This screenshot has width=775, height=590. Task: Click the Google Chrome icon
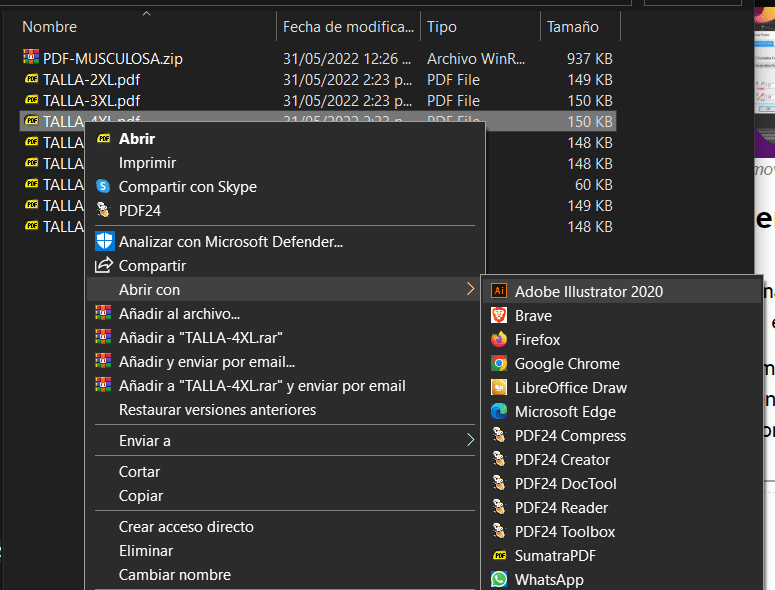(x=499, y=363)
